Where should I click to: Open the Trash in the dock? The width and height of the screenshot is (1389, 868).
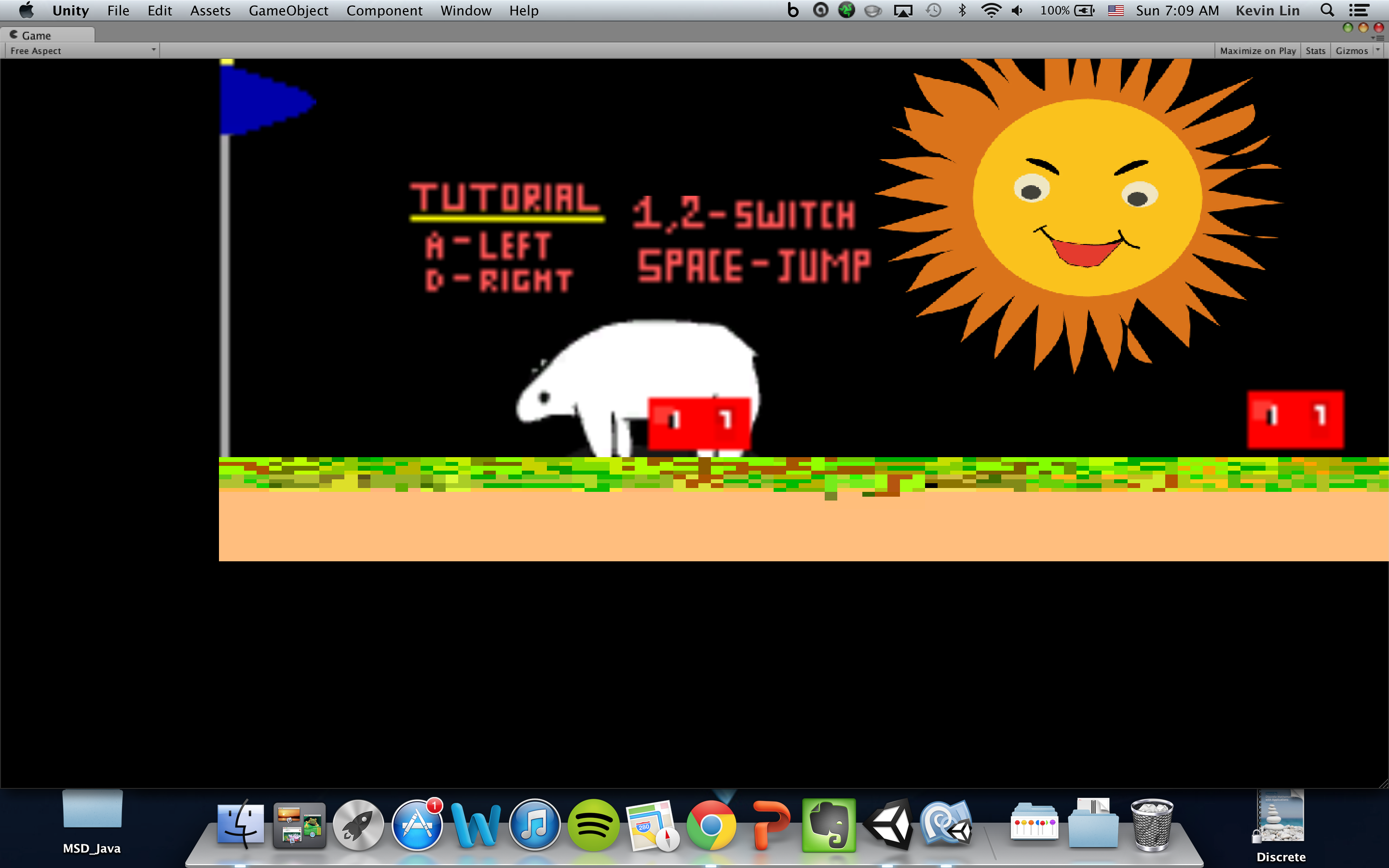[x=1151, y=825]
